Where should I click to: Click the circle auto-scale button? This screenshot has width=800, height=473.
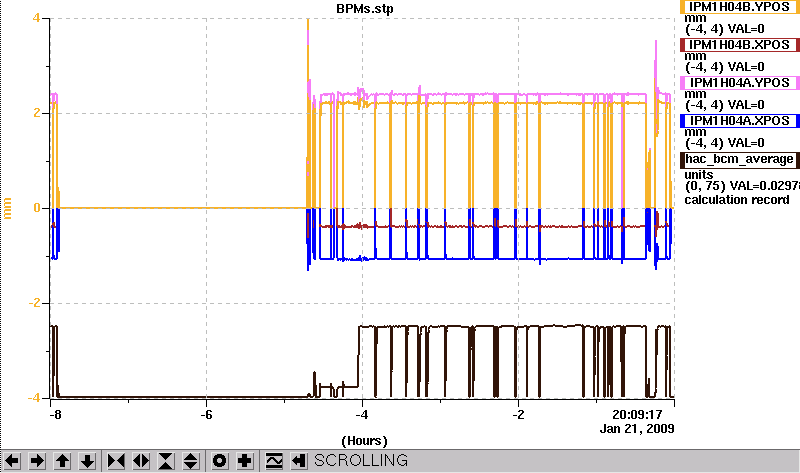(x=219, y=461)
